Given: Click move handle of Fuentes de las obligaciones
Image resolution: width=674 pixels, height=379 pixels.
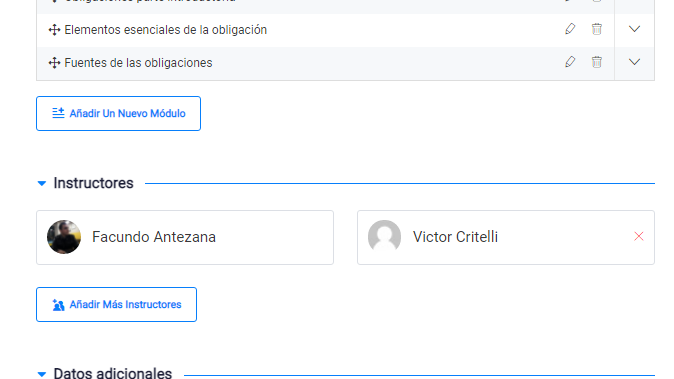Looking at the screenshot, I should click(54, 63).
